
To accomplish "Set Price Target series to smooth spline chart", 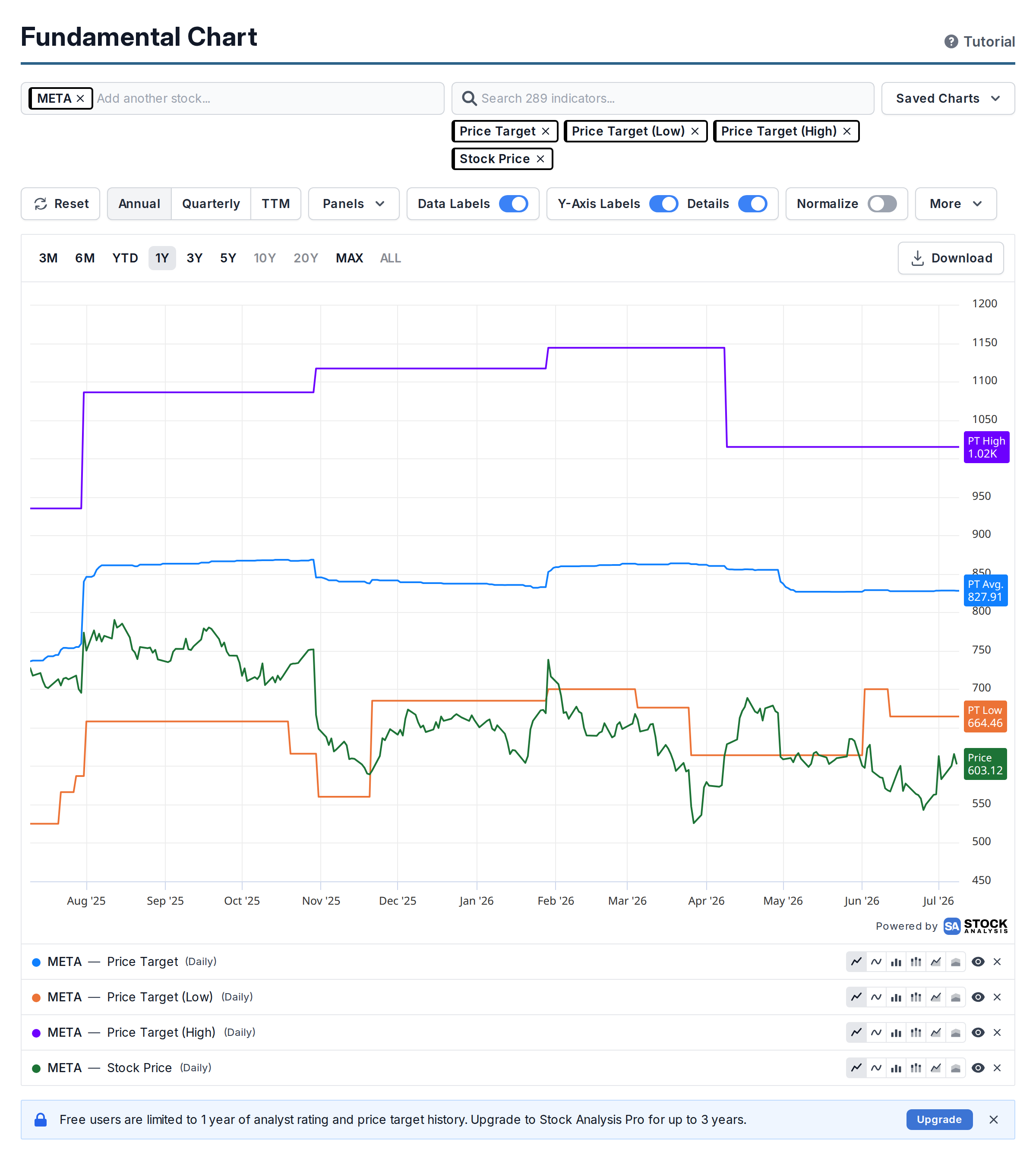I will 876,962.
